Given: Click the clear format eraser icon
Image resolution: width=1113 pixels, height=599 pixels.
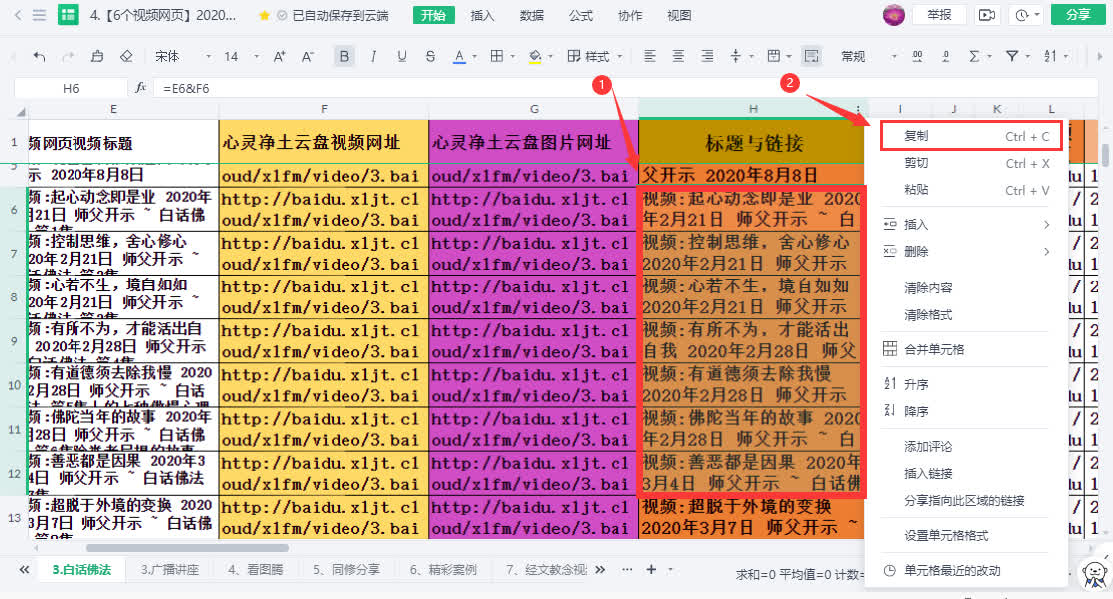Looking at the screenshot, I should point(126,56).
